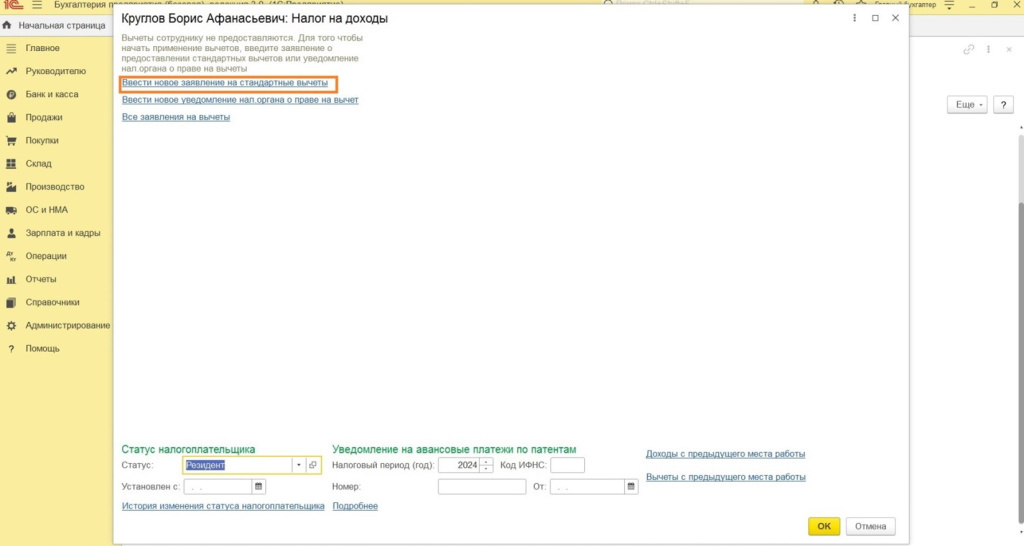Screen dimensions: 1024x546
Task: Click the Начальная страница home icon
Action: pyautogui.click(x=7, y=24)
